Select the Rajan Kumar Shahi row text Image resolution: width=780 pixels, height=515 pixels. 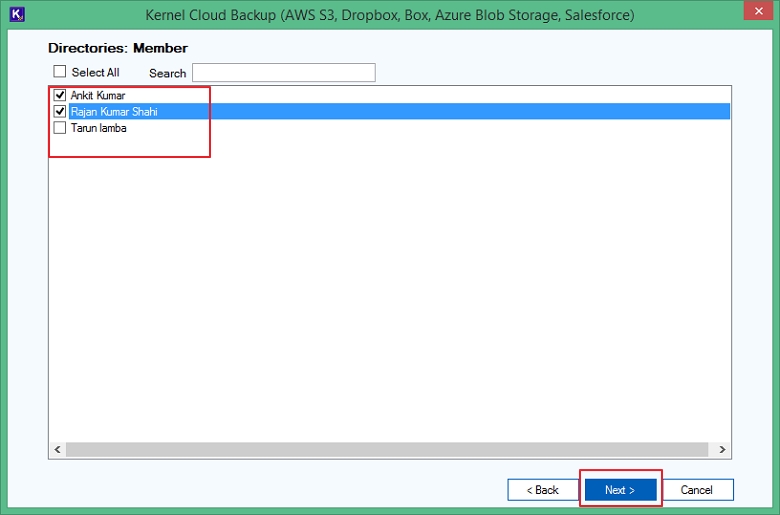point(114,111)
